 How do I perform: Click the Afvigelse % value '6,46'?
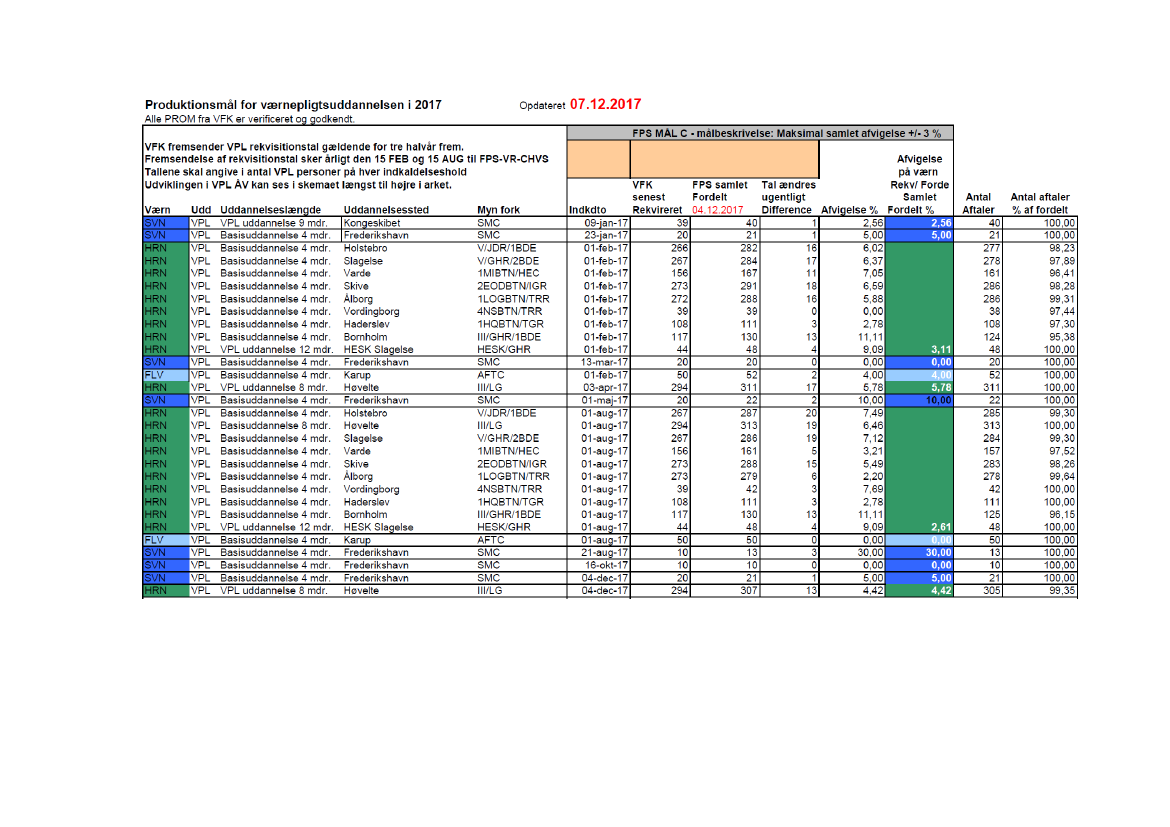coord(873,426)
